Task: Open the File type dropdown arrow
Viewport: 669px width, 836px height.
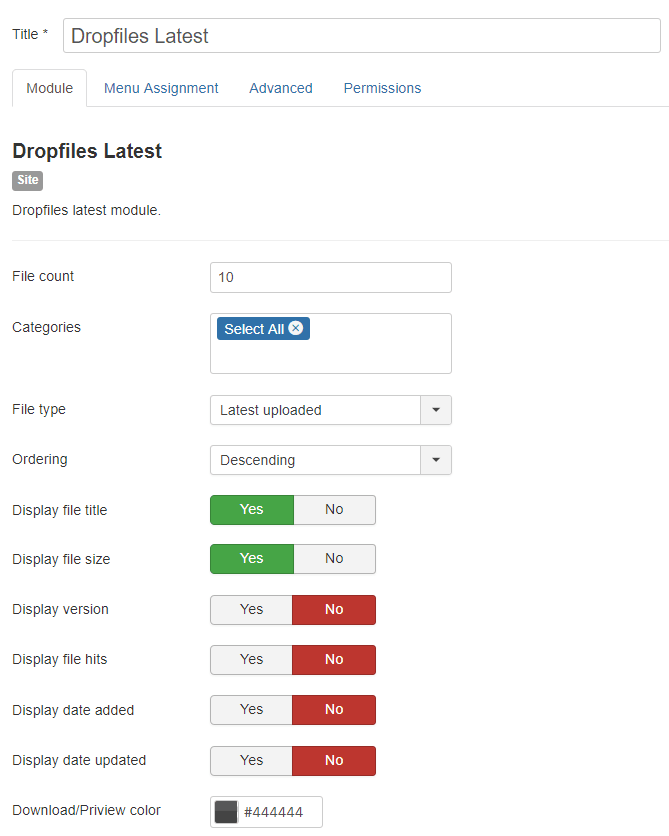Action: tap(436, 410)
